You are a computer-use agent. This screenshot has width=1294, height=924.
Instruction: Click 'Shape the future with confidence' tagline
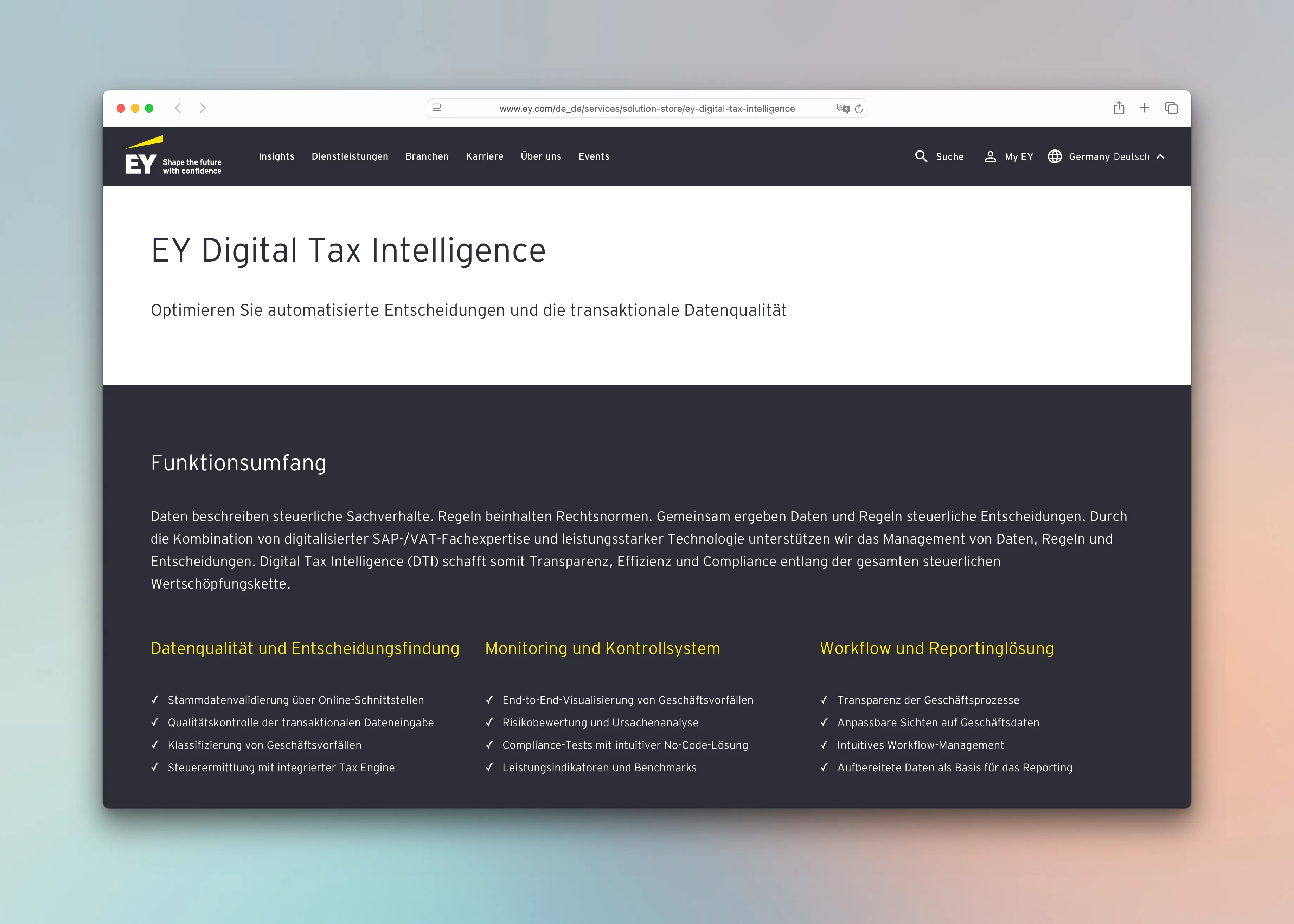(192, 167)
